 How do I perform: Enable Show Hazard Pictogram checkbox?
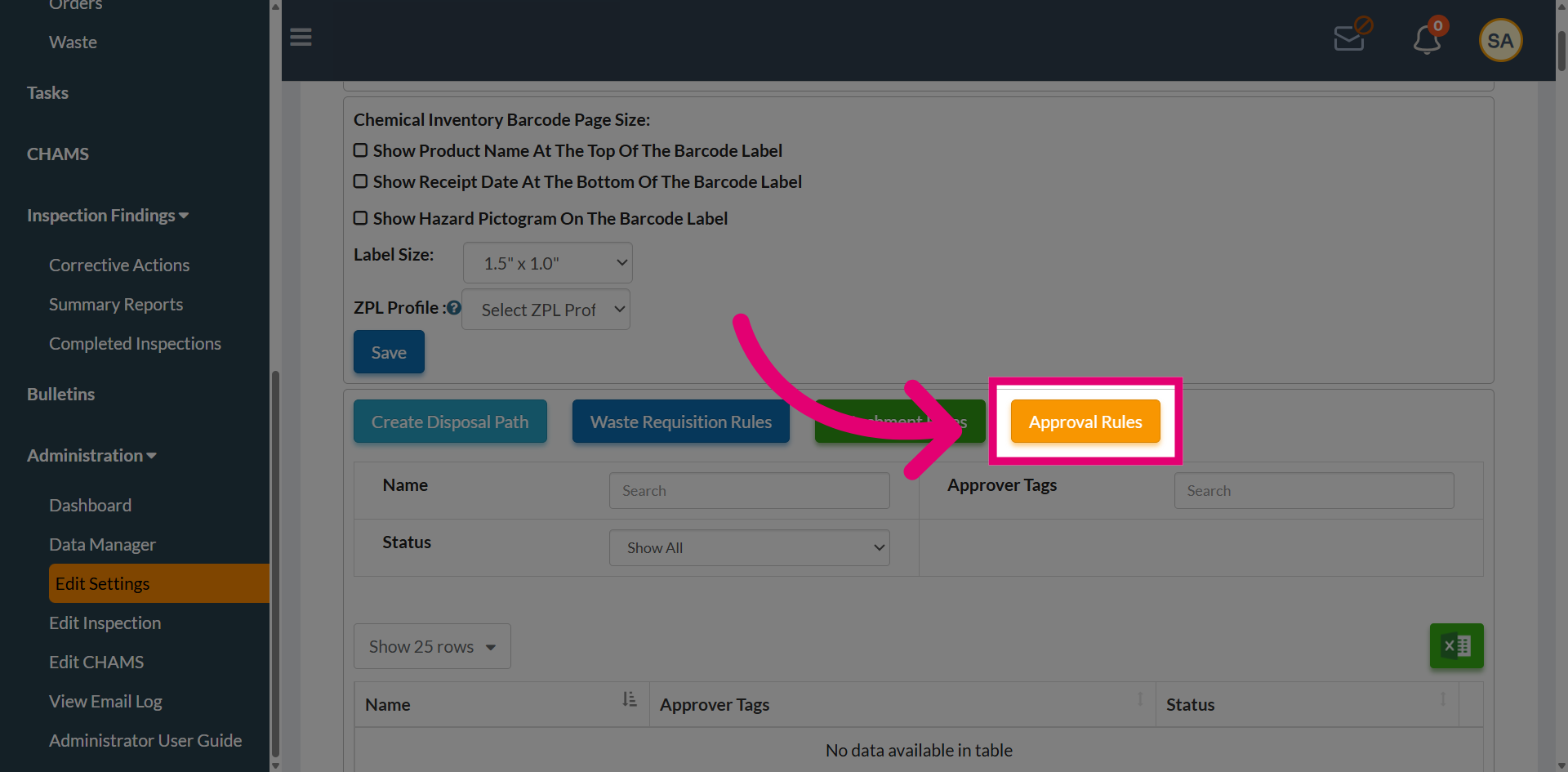[x=360, y=218]
